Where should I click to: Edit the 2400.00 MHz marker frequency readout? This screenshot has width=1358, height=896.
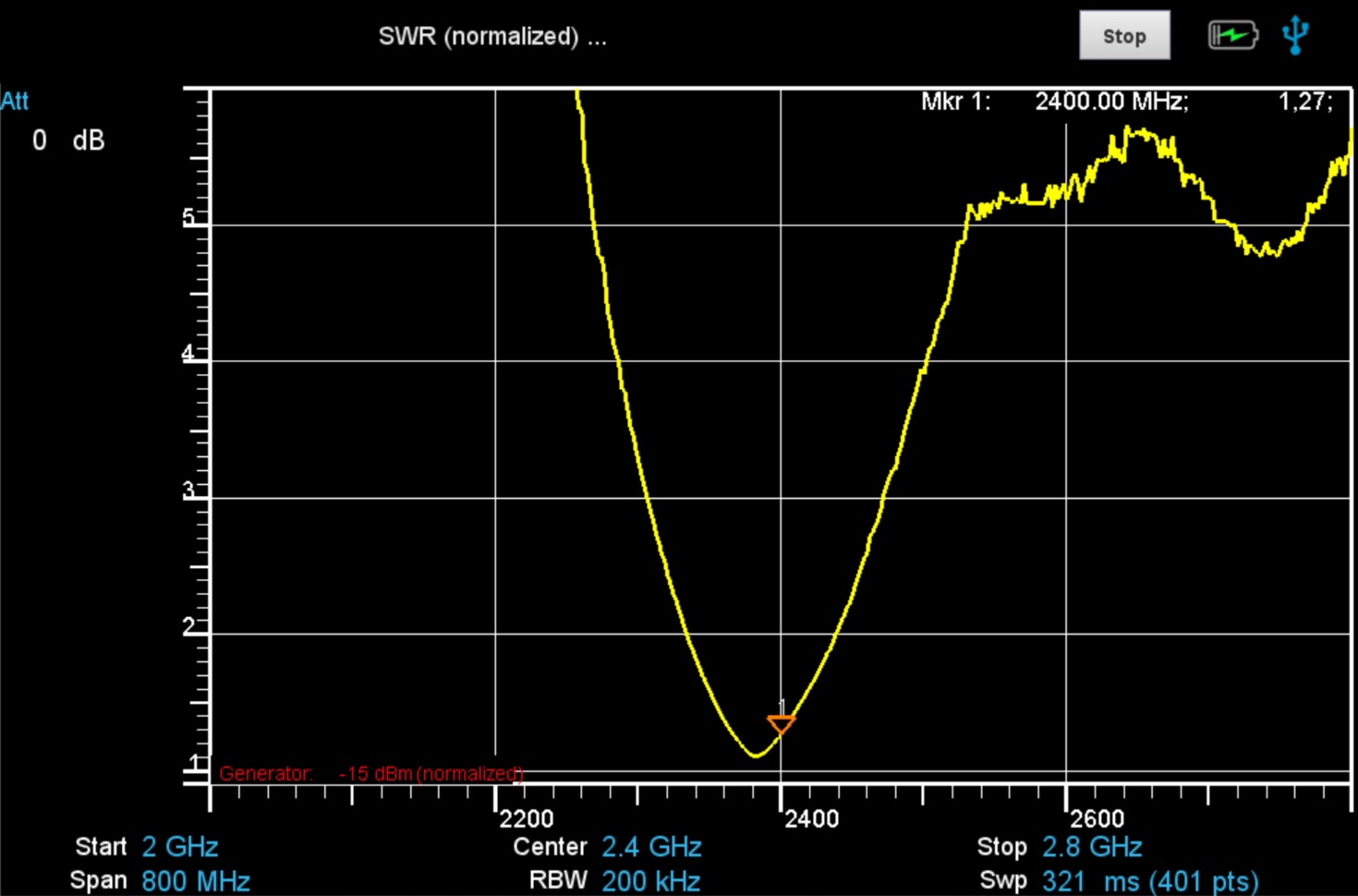point(1110,102)
